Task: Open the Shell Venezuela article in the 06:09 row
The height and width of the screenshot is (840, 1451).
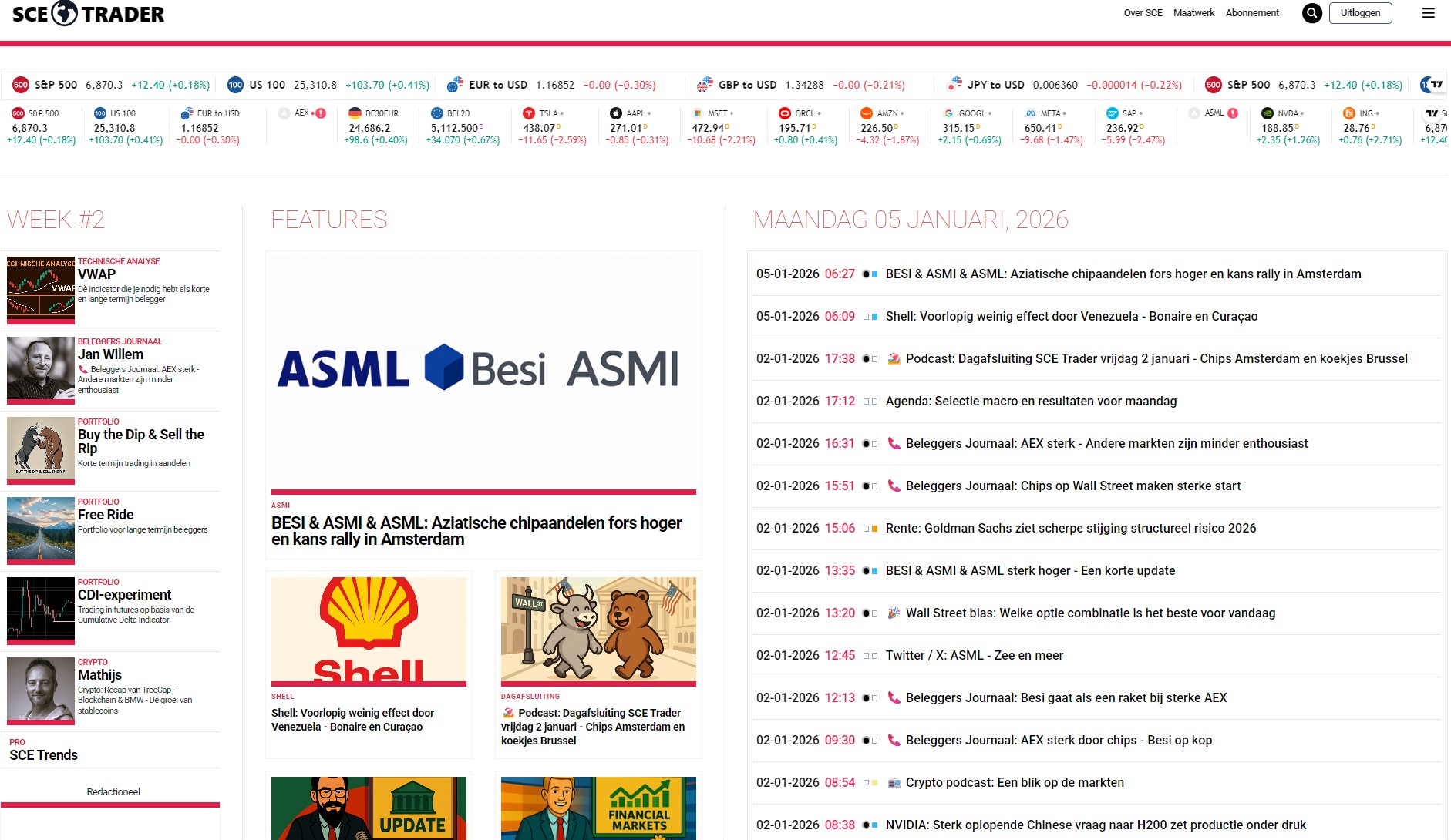Action: [1072, 316]
